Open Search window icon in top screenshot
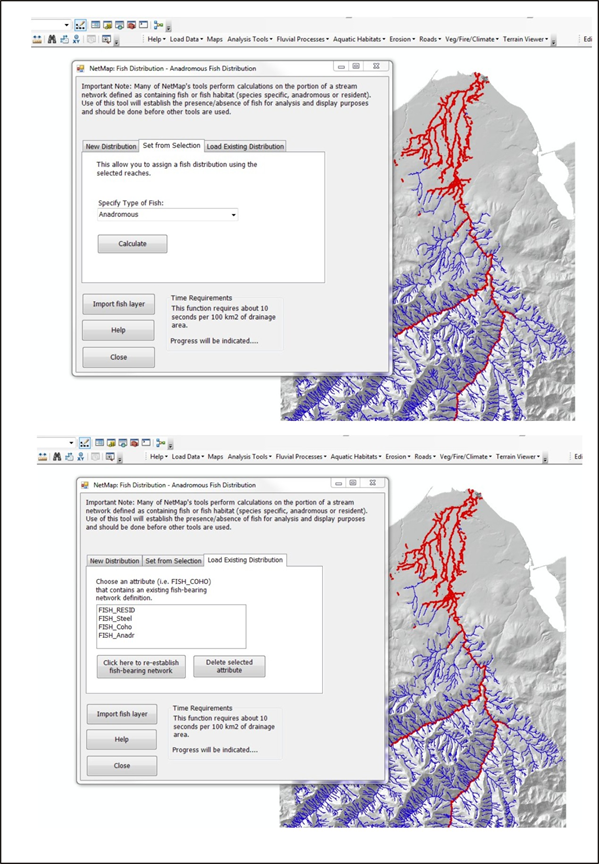This screenshot has width=599, height=864. point(119,25)
